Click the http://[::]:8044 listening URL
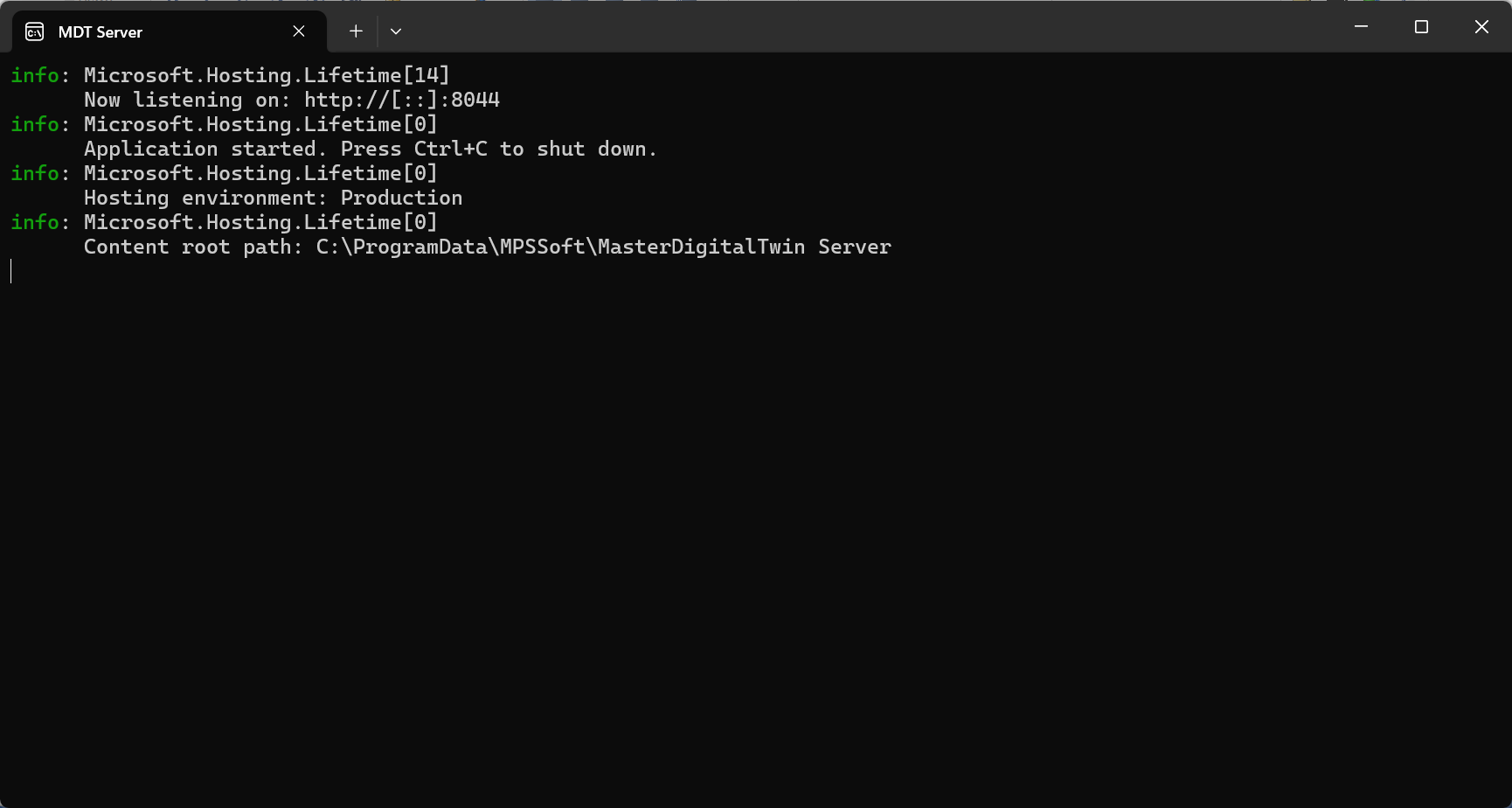Viewport: 1512px width, 808px height. (x=402, y=101)
